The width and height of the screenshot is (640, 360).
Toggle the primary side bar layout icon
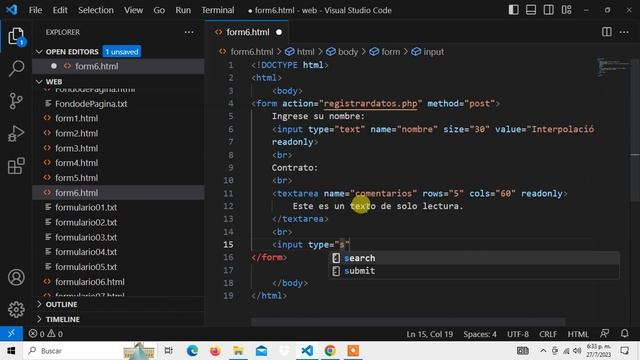[513, 10]
